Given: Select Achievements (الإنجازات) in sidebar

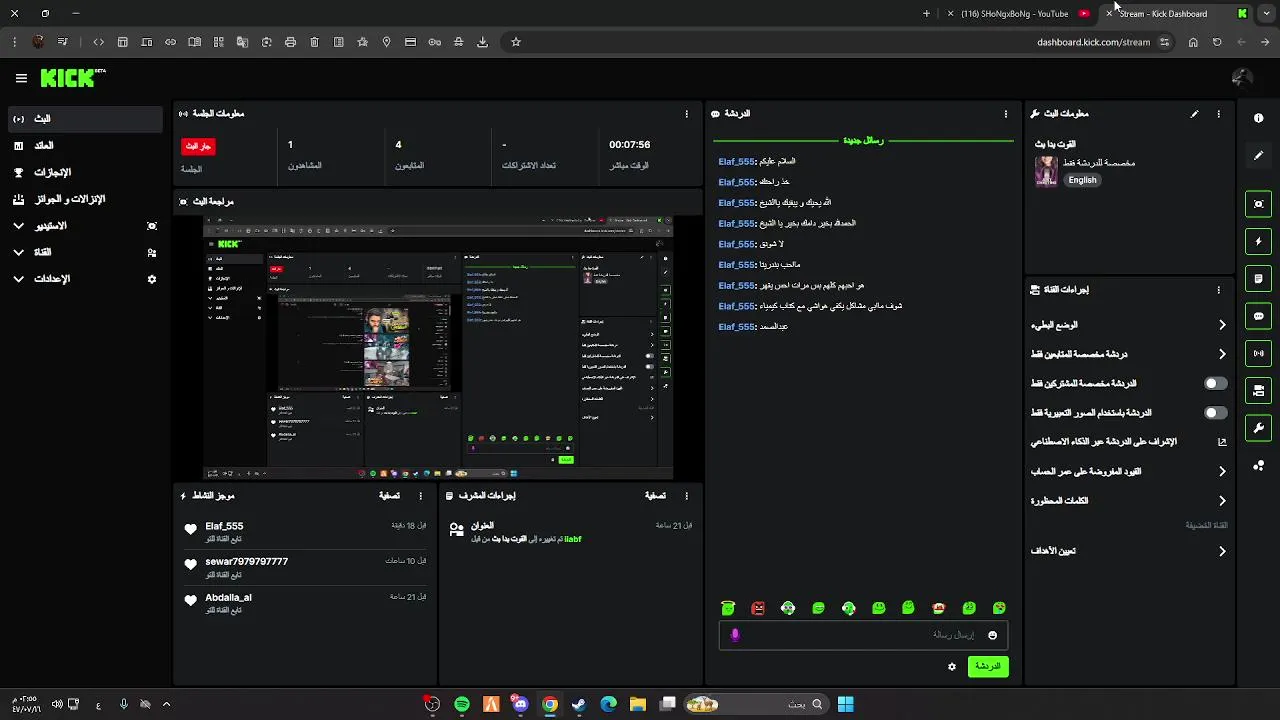Looking at the screenshot, I should 84,172.
